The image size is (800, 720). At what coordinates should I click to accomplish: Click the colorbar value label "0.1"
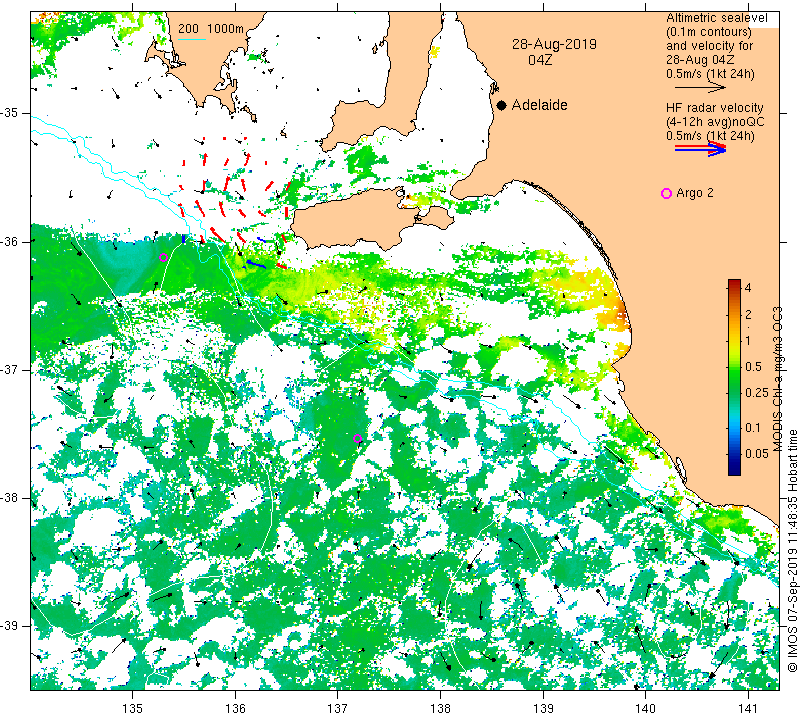coord(753,428)
